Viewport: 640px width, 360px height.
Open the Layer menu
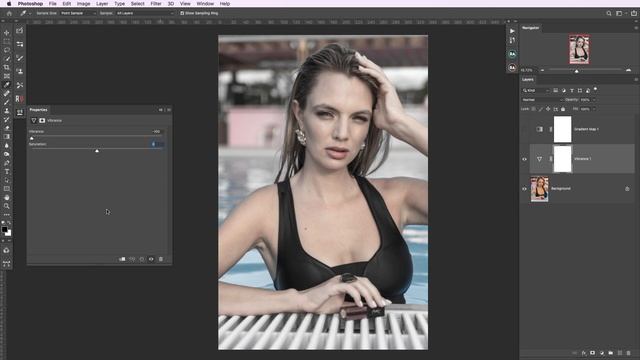pos(102,4)
